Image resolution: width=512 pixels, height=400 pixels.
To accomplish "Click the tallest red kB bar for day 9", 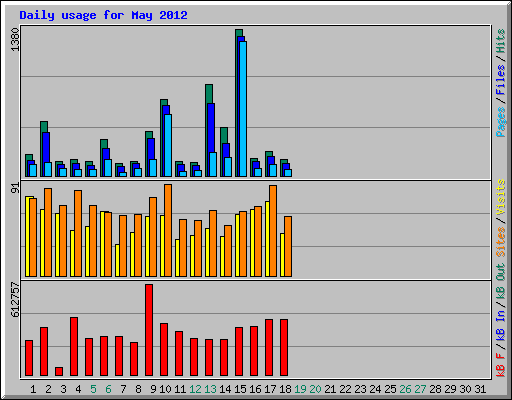I will pyautogui.click(x=149, y=330).
